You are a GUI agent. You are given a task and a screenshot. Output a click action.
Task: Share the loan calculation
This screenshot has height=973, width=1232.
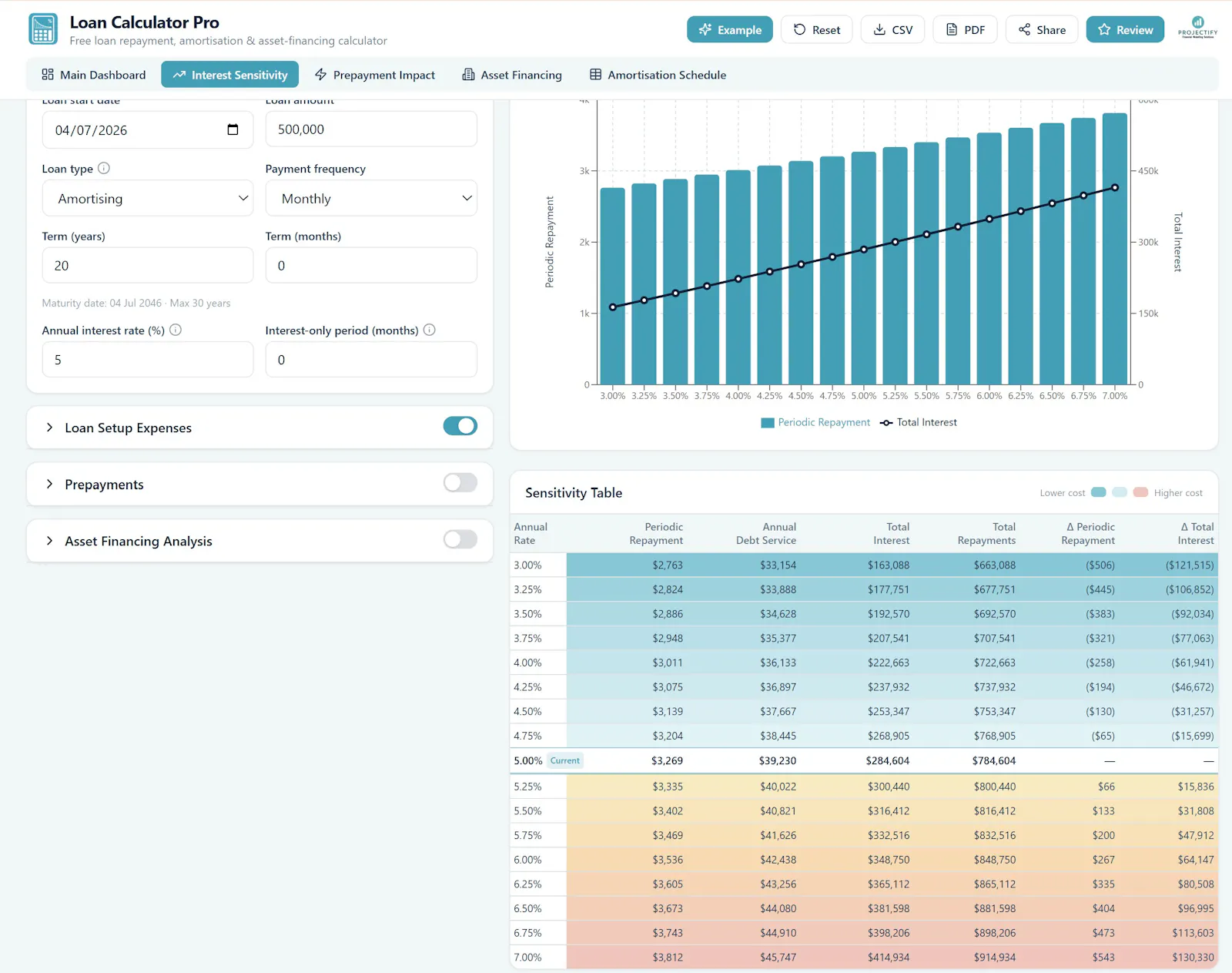1042,29
